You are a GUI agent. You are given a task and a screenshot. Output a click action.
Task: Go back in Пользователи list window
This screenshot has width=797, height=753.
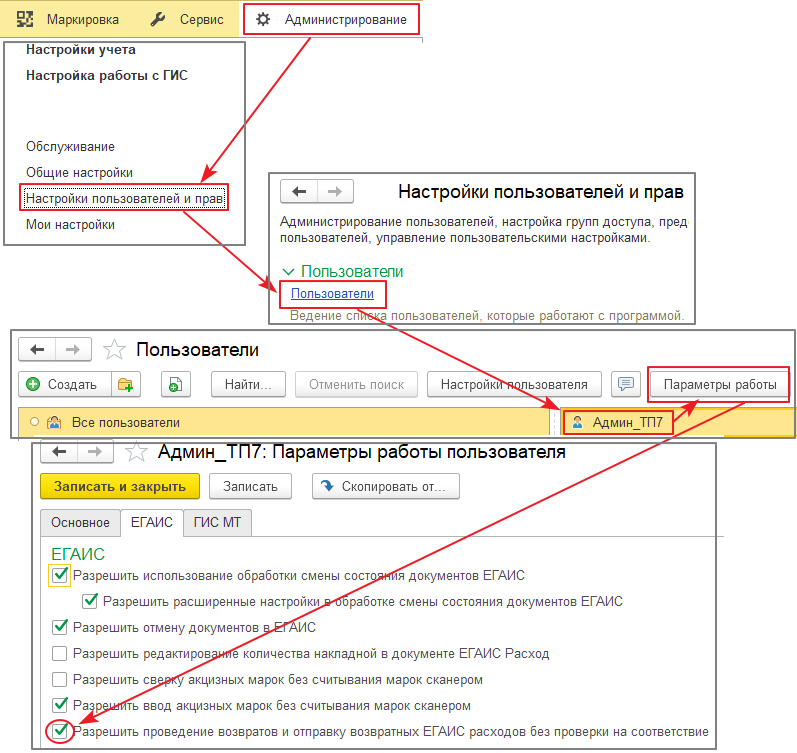pyautogui.click(x=37, y=349)
